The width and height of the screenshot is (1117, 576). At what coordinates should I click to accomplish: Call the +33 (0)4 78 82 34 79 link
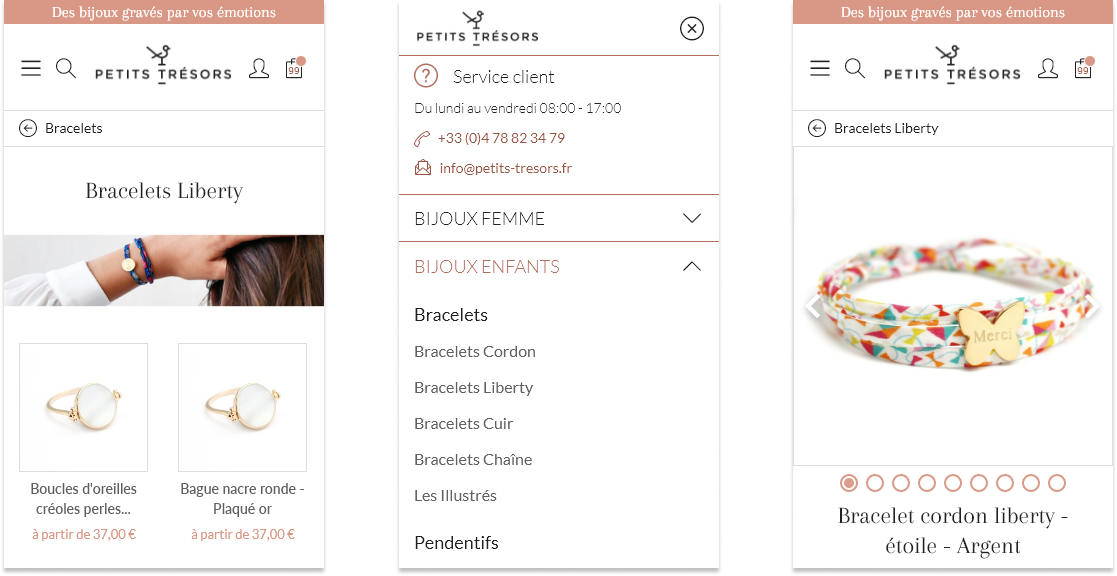tap(501, 138)
